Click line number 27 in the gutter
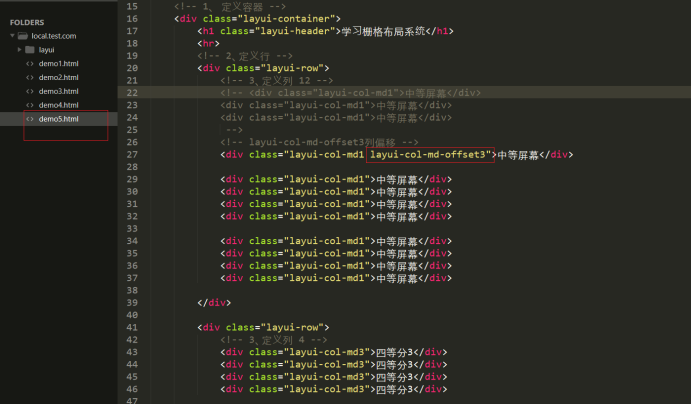Screen dimensions: 692x405 pos(132,154)
